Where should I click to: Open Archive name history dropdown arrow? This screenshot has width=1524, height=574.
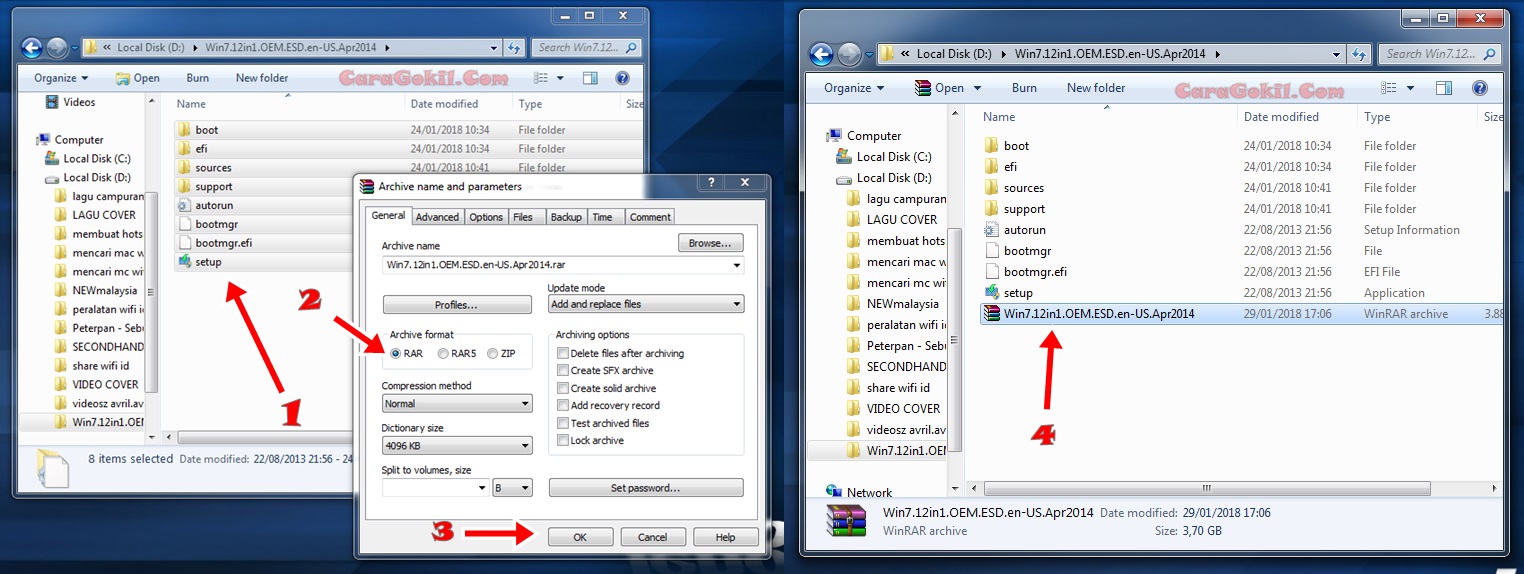pyautogui.click(x=737, y=265)
